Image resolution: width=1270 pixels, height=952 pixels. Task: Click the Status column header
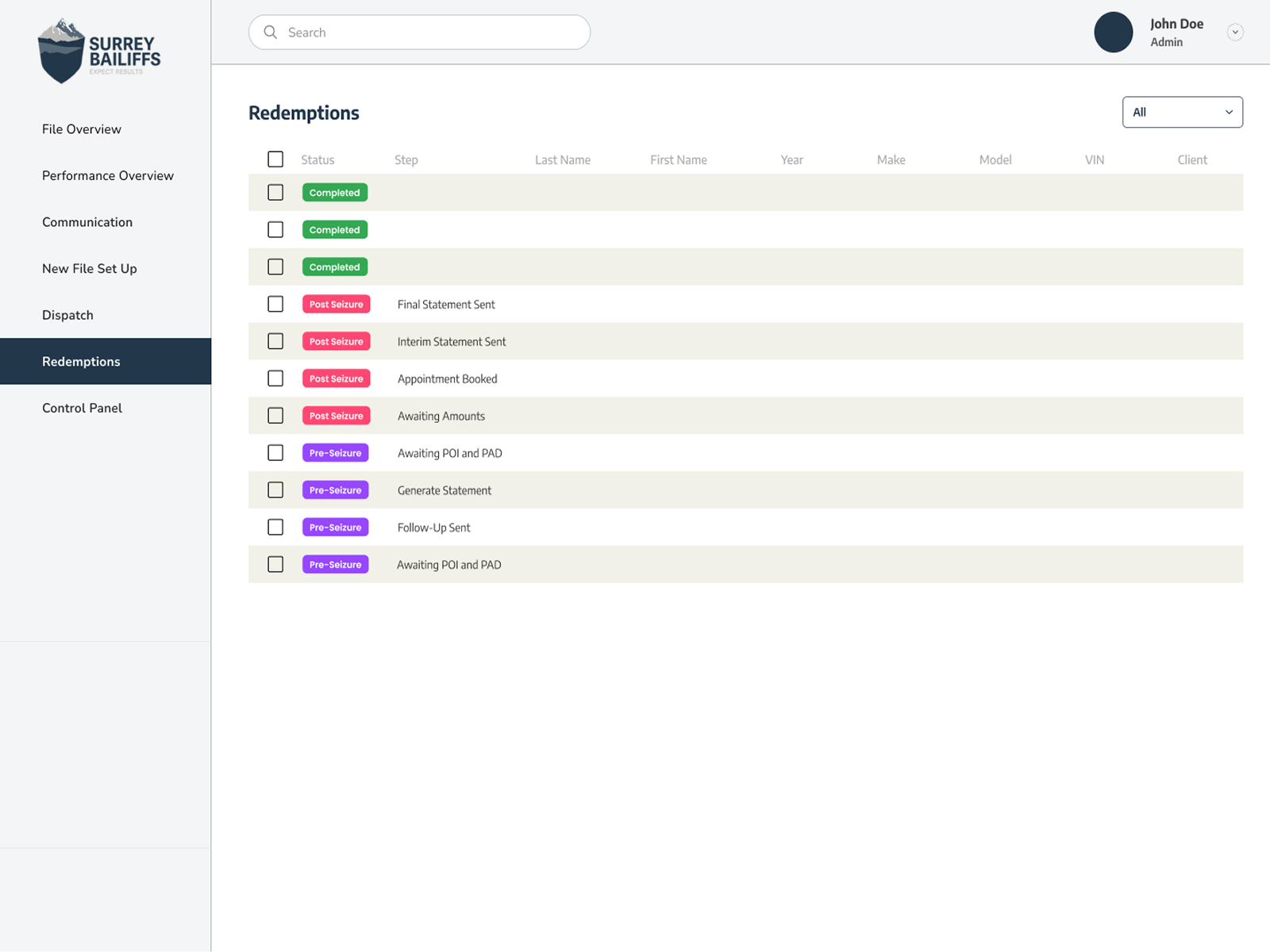pos(317,159)
